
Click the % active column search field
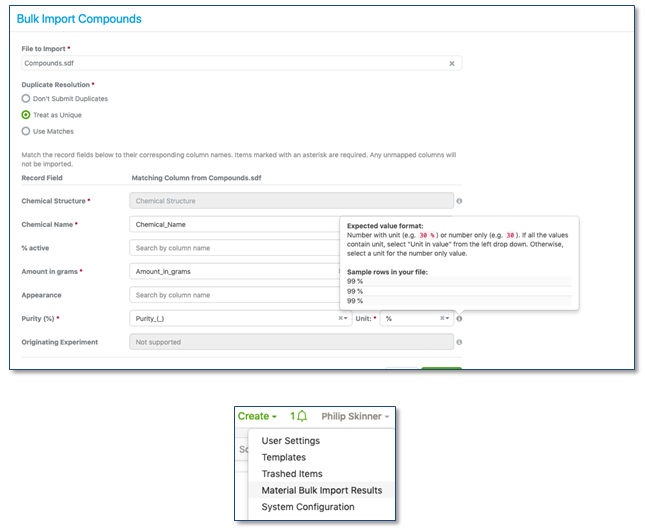tap(235, 248)
